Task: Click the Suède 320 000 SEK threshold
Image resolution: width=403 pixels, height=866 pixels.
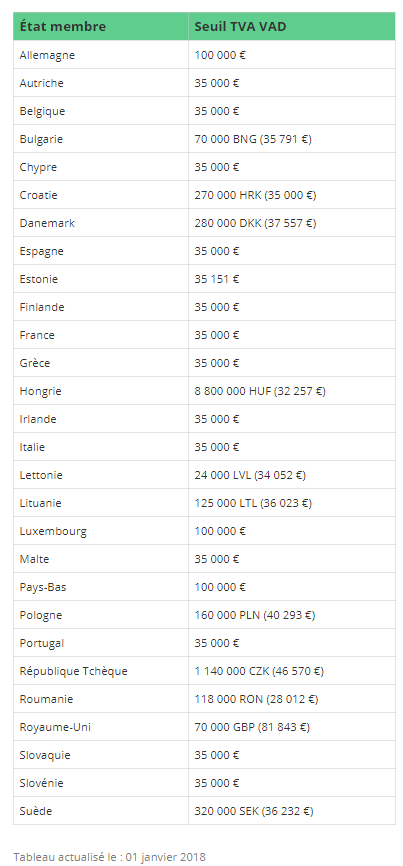Action: (254, 811)
